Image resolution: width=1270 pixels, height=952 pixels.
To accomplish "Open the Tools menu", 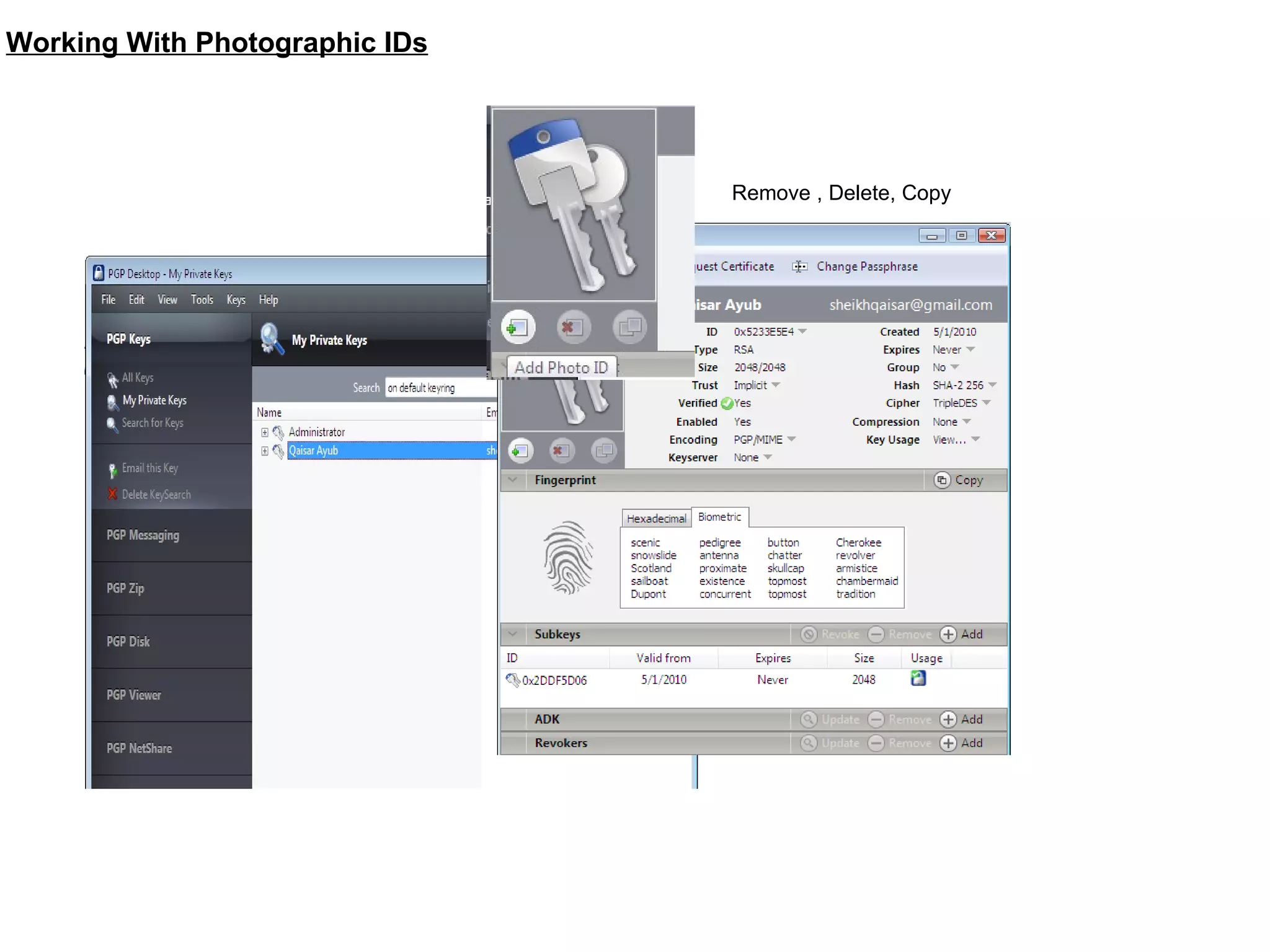I will tap(202, 299).
